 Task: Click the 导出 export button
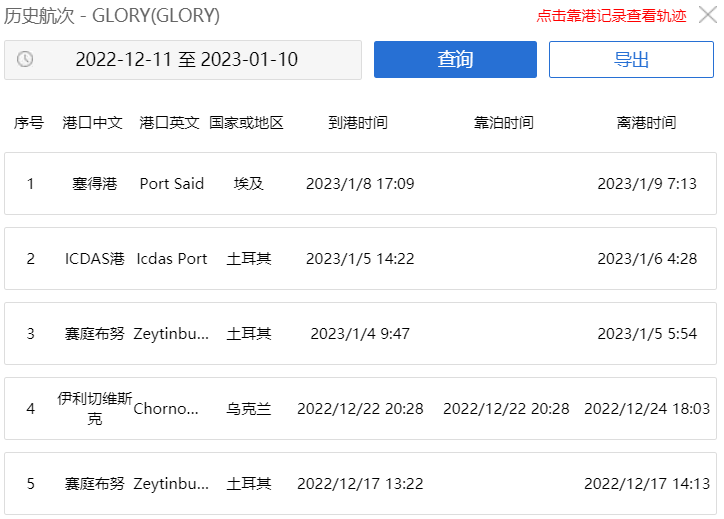(x=631, y=60)
